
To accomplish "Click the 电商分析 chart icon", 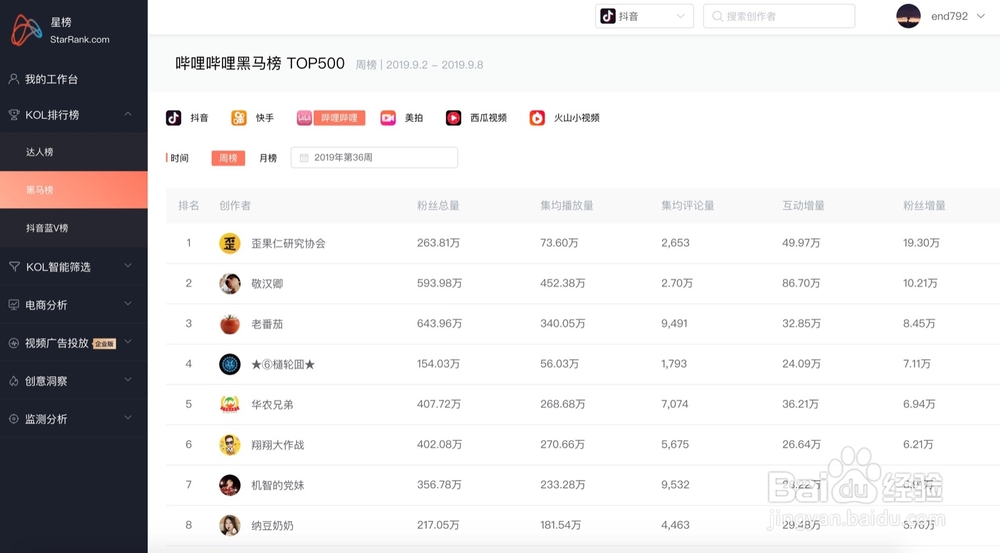I will tap(13, 305).
